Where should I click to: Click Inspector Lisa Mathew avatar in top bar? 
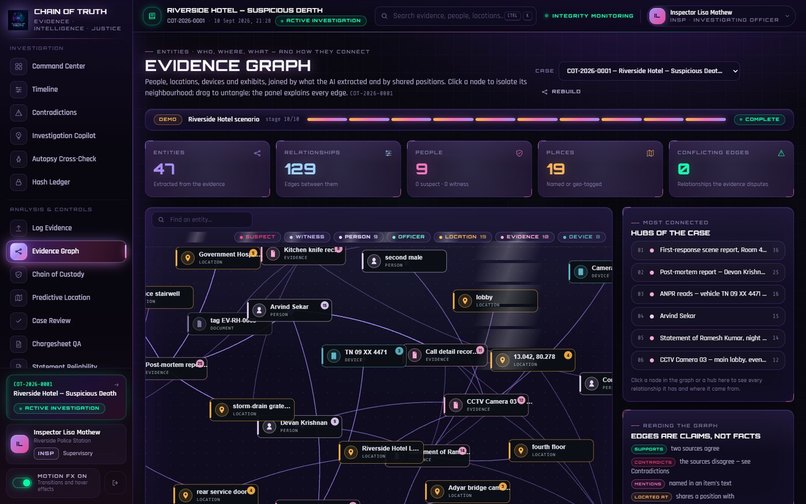click(x=657, y=16)
